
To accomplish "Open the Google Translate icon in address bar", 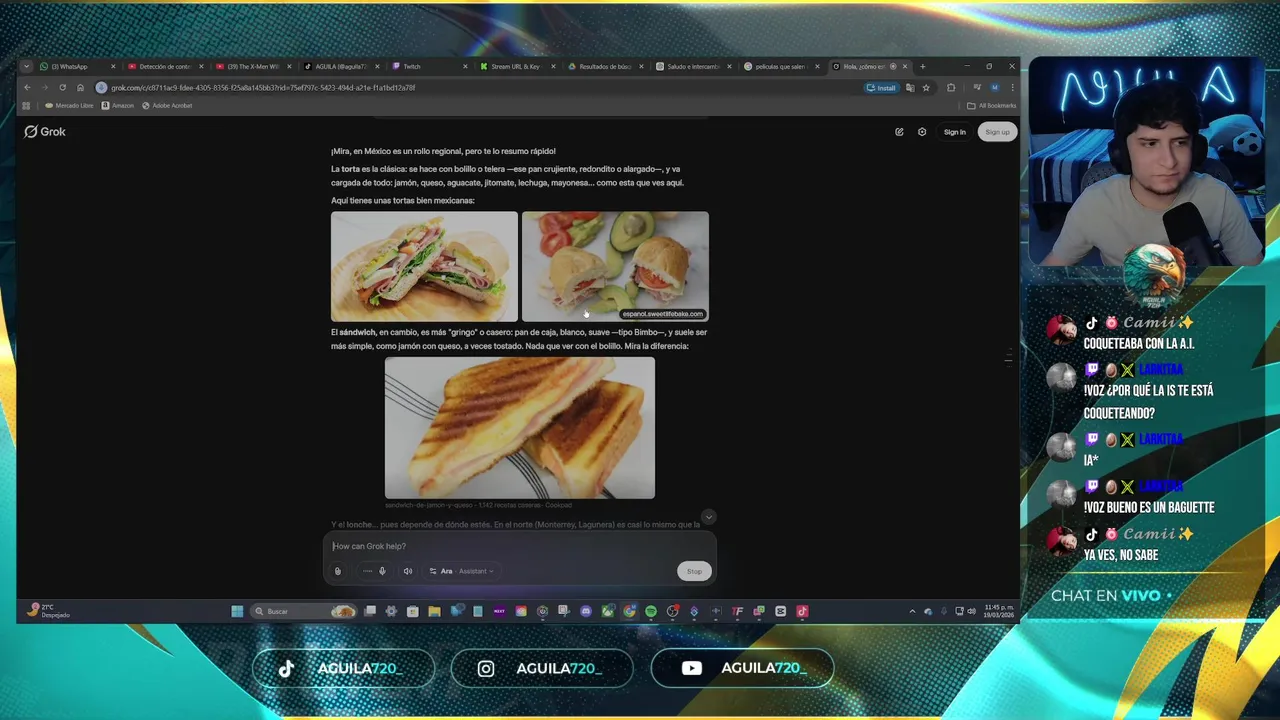I will (x=910, y=87).
